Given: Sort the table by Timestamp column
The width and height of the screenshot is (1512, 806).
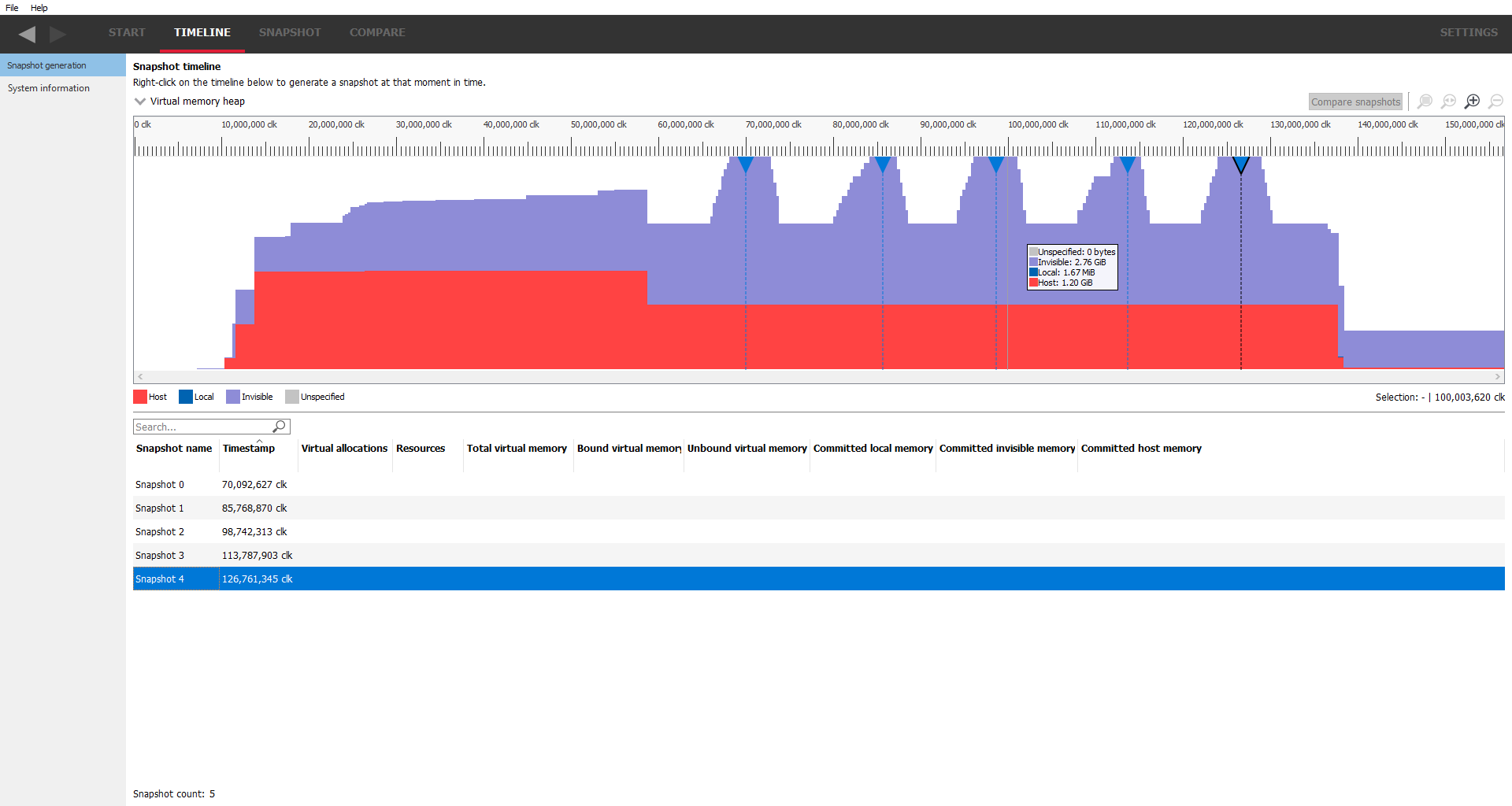Looking at the screenshot, I should pos(249,449).
